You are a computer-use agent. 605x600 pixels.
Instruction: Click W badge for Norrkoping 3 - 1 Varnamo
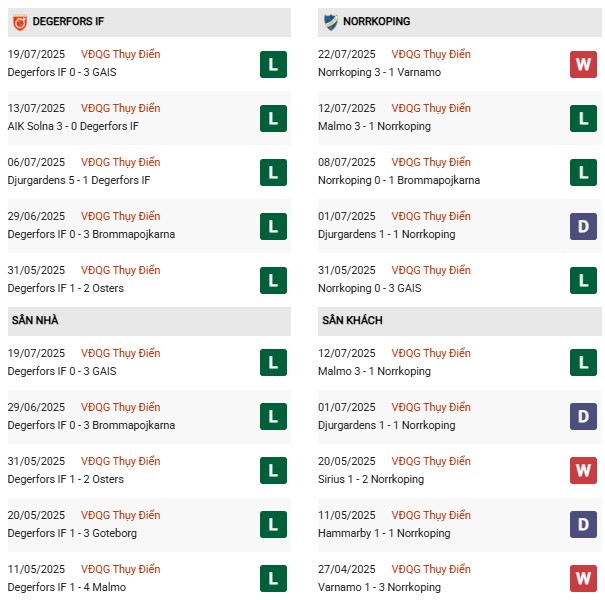pyautogui.click(x=583, y=64)
